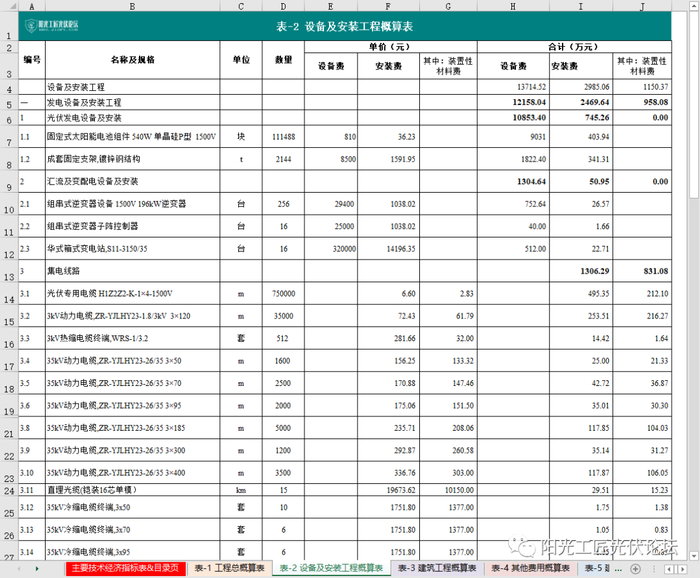Image resolution: width=700 pixels, height=578 pixels.
Task: Select column F header
Action: tap(388, 6)
